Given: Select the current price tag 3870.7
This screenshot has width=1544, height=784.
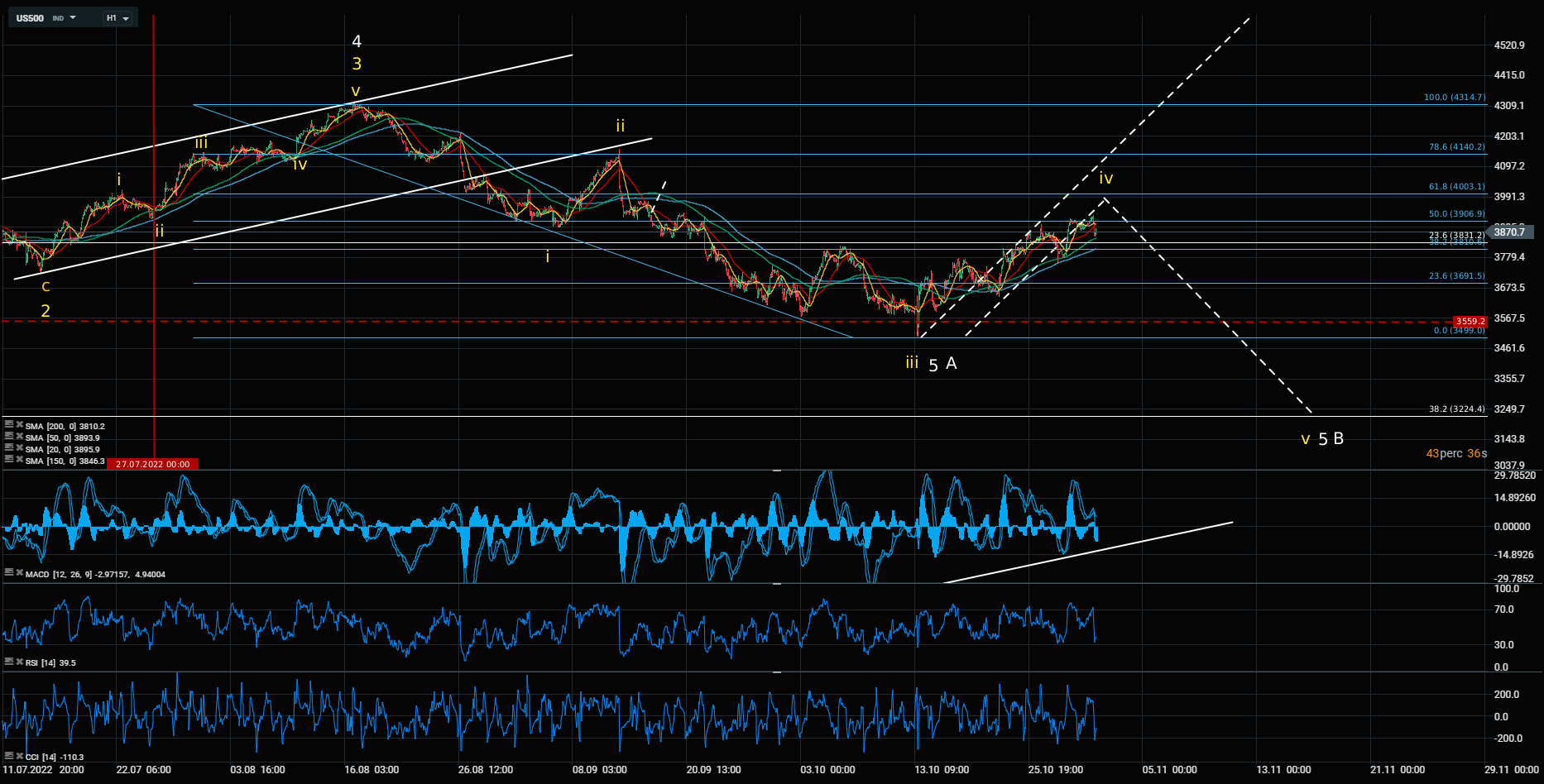Looking at the screenshot, I should tap(1510, 232).
